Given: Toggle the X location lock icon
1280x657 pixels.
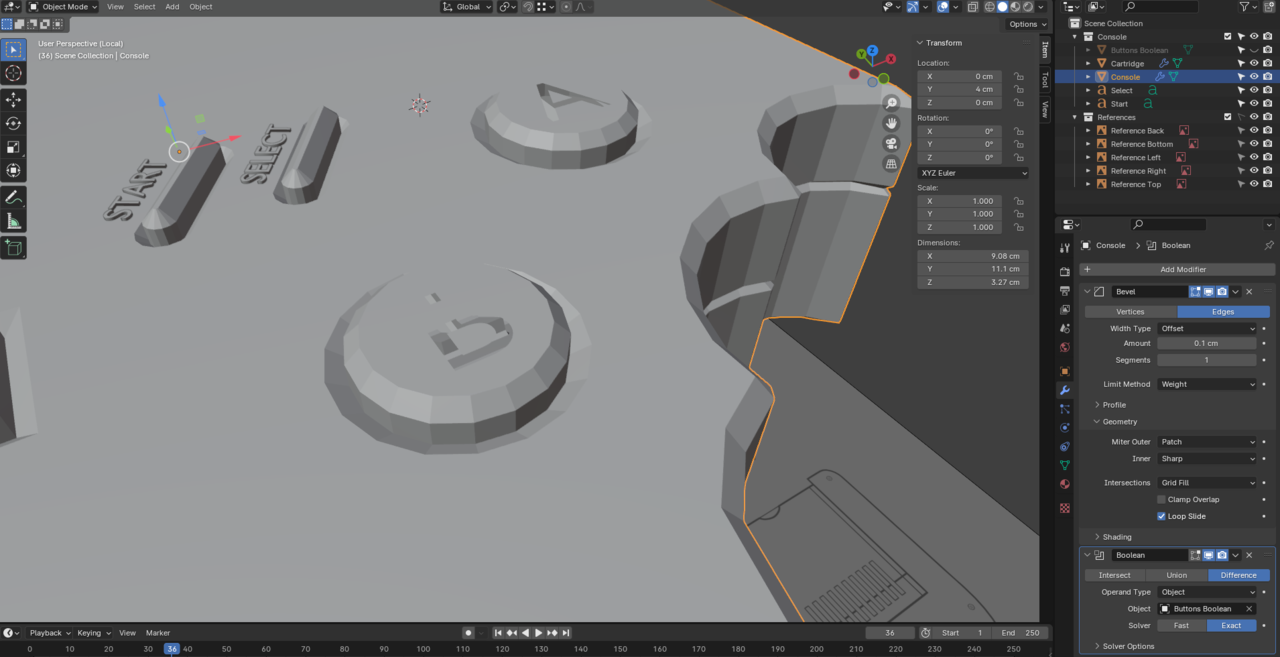Looking at the screenshot, I should coord(1018,76).
